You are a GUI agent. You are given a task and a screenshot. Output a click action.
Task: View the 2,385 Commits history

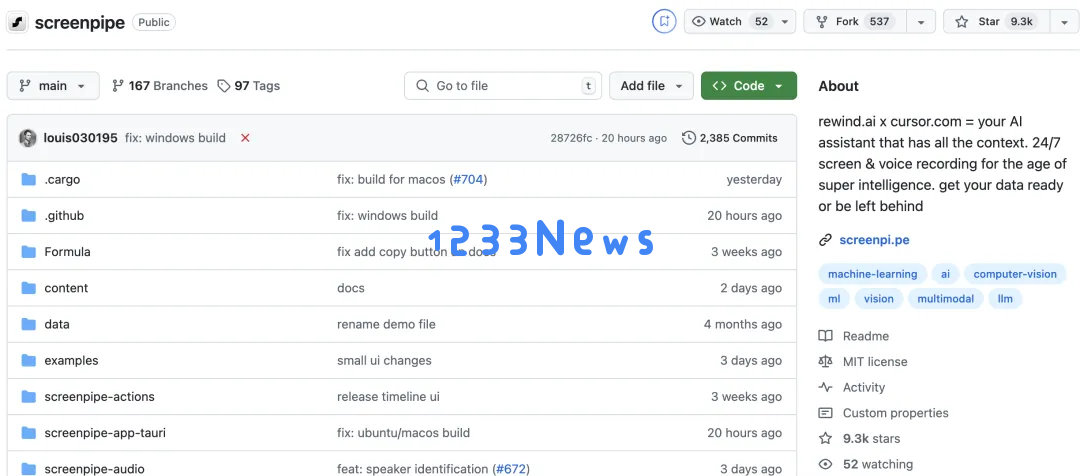[x=729, y=138]
